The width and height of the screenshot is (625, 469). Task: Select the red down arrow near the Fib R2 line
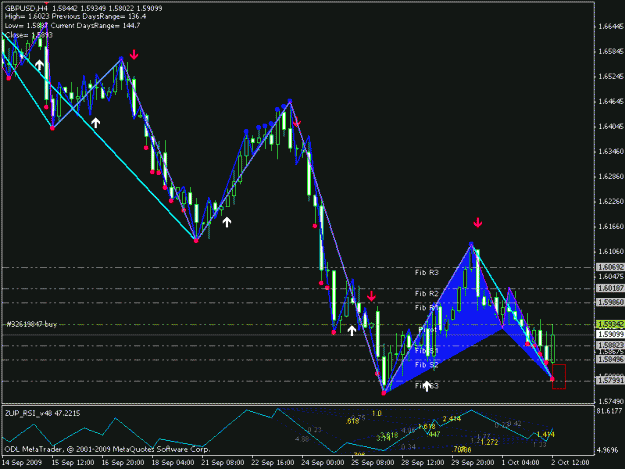click(371, 296)
